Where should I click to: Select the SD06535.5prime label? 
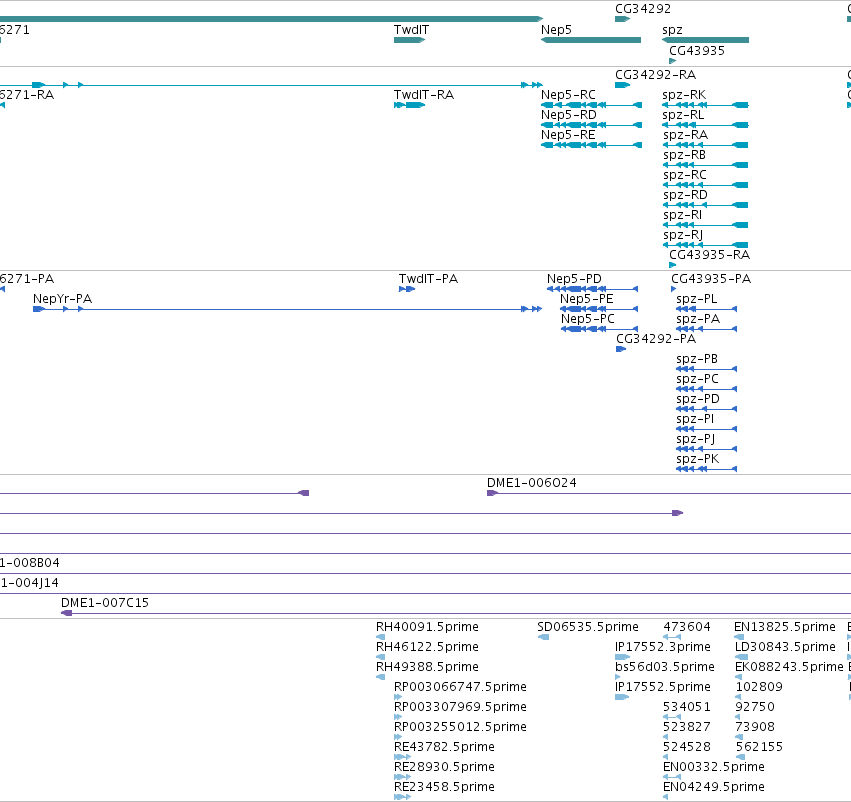coord(588,627)
